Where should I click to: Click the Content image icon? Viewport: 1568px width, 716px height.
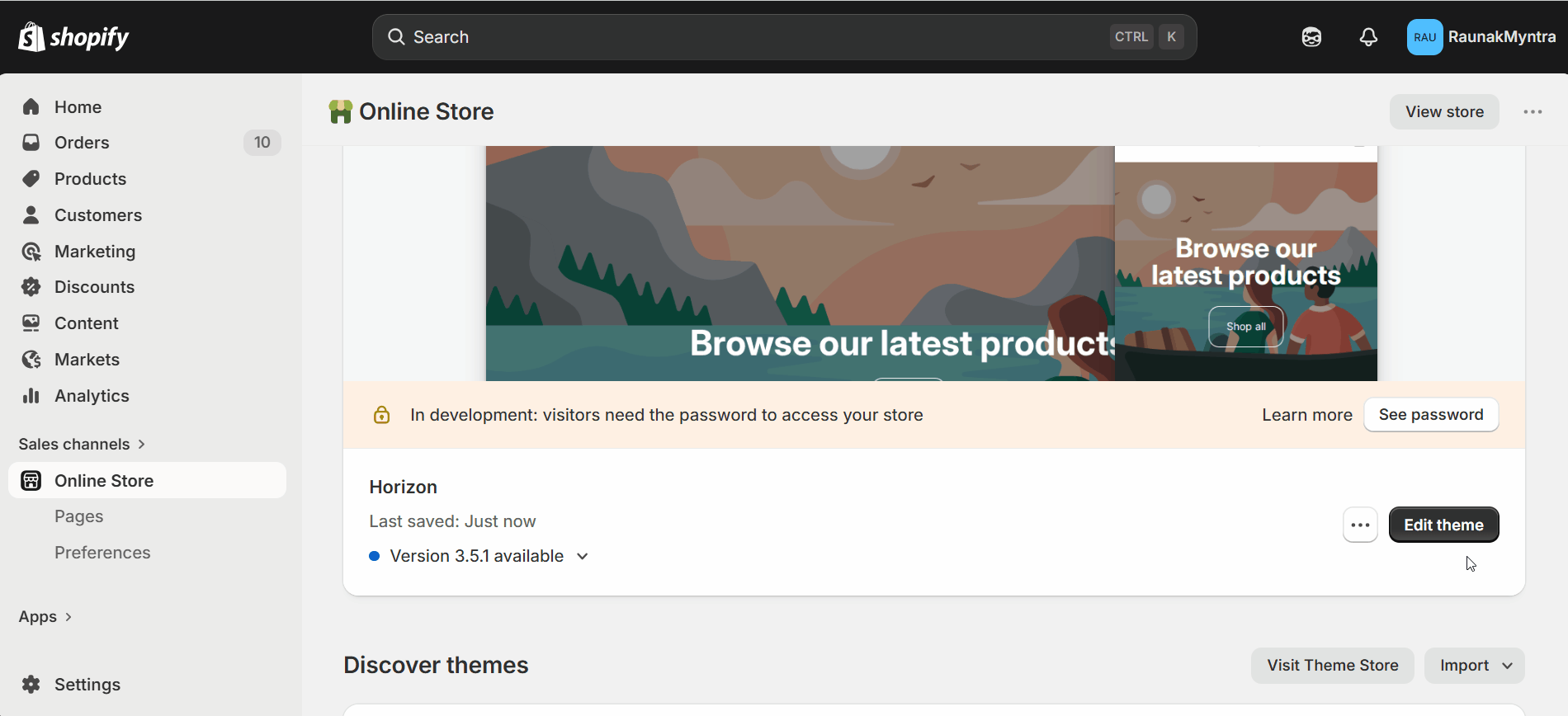pyautogui.click(x=31, y=323)
